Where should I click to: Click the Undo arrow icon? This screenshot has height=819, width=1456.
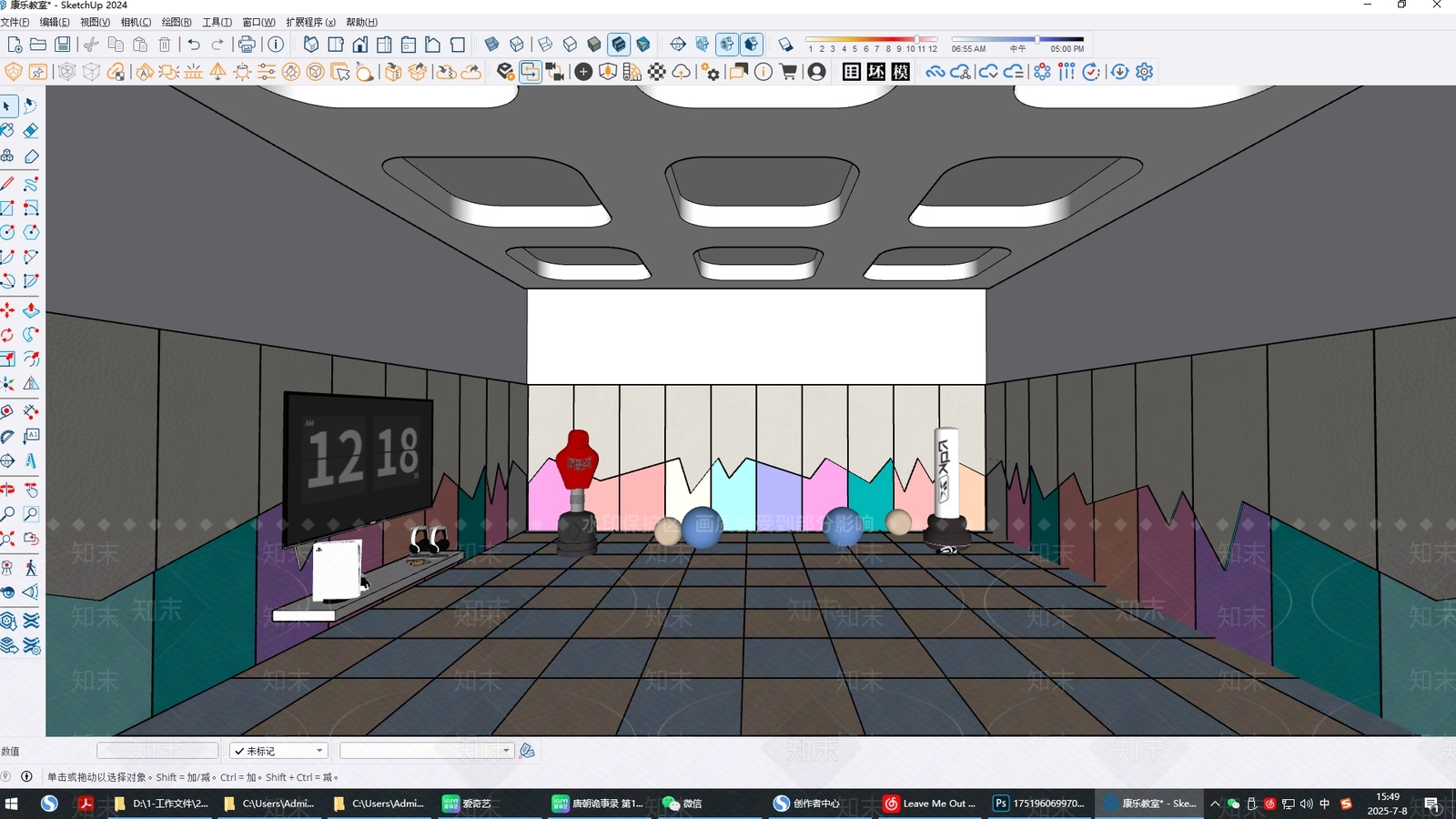[x=194, y=45]
